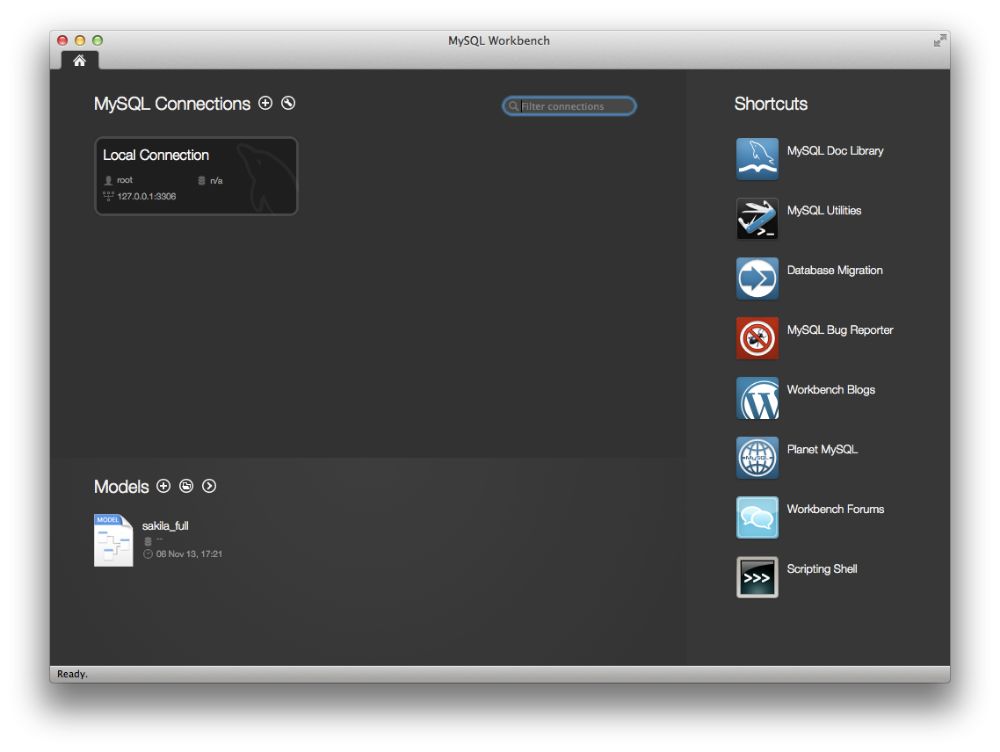Viewport: 1000px width, 752px height.
Task: Click the 08 Nov 13, 17:21 timestamp
Action: [189, 554]
